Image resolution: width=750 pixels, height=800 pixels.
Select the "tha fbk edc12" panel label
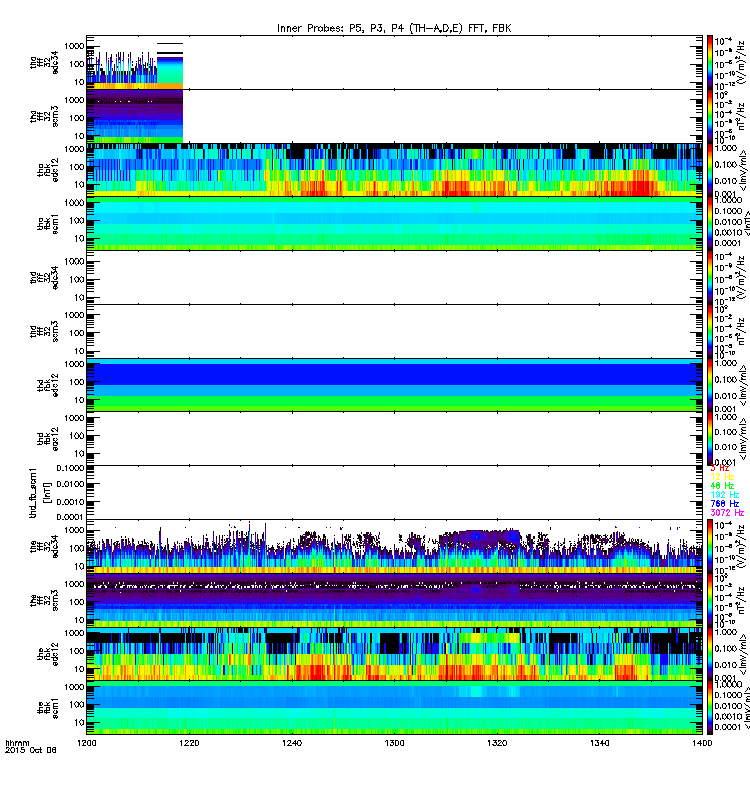(x=47, y=170)
